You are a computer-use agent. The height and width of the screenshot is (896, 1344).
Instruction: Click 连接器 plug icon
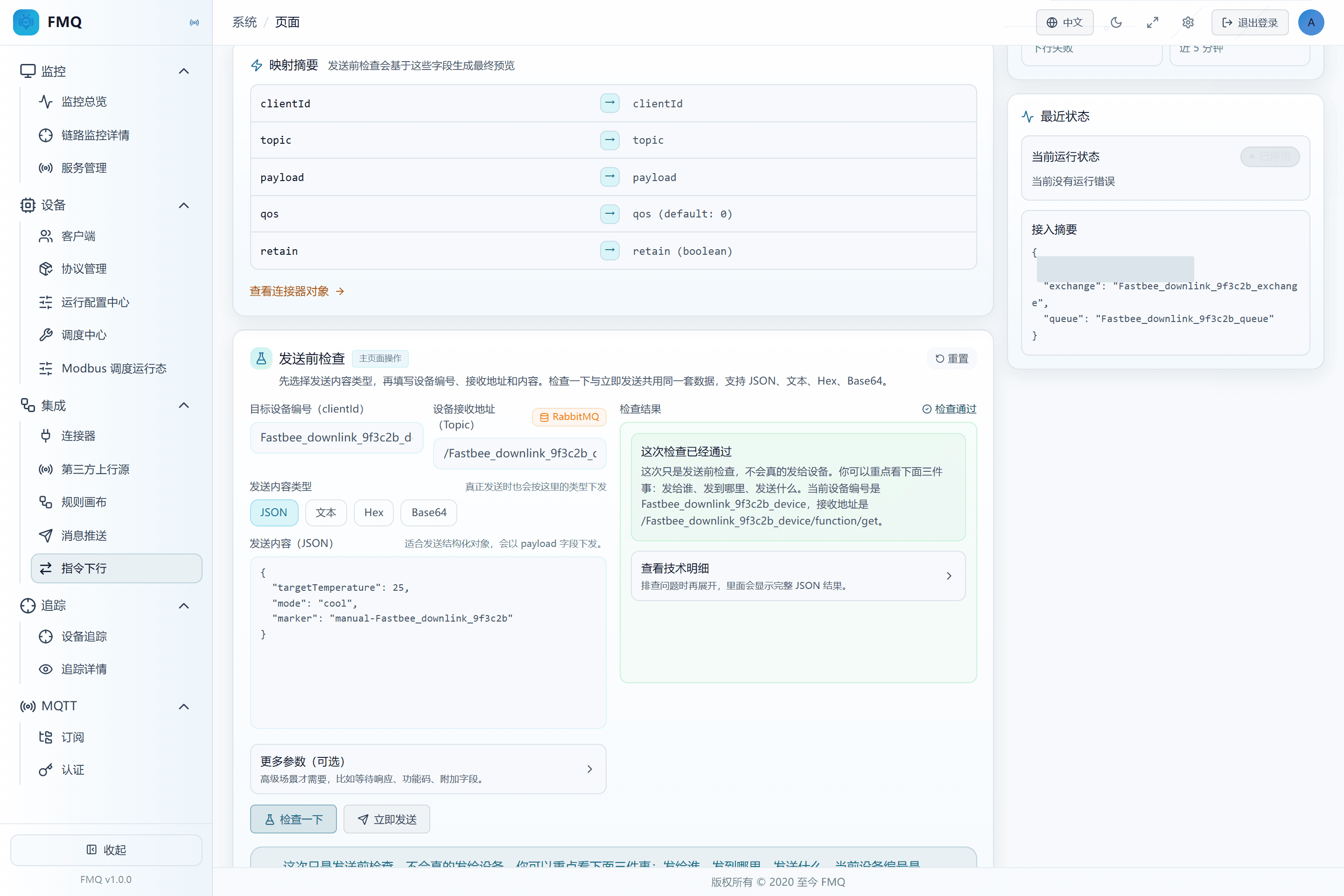click(x=46, y=436)
